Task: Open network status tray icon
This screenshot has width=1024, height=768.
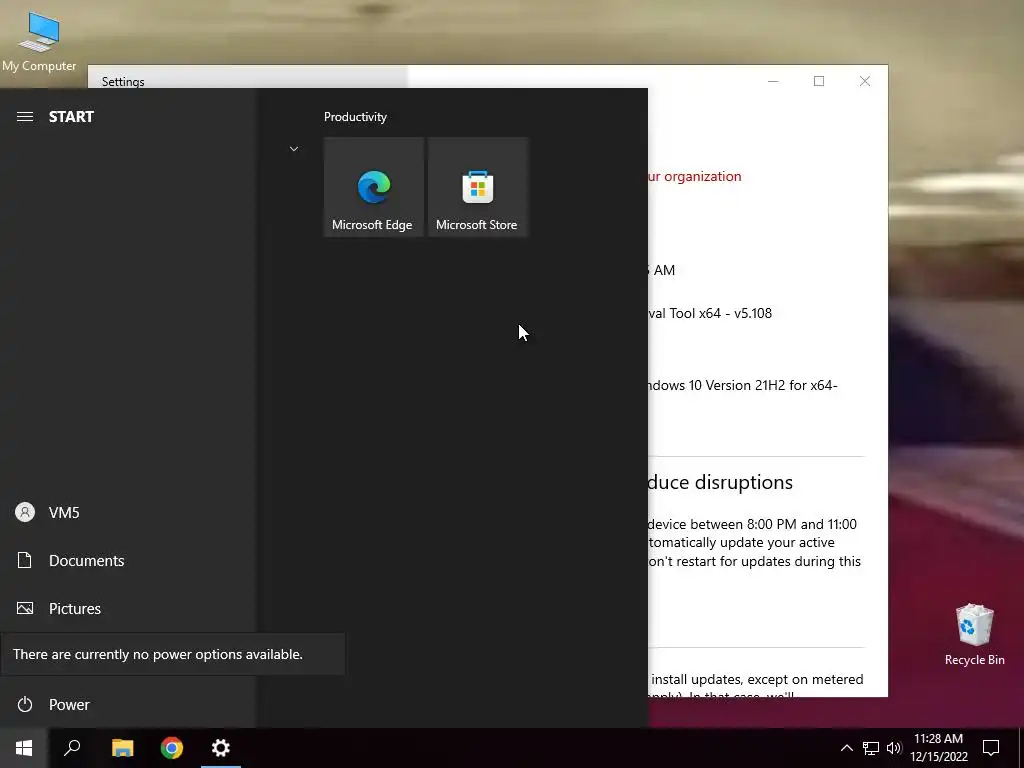Action: pyautogui.click(x=871, y=748)
